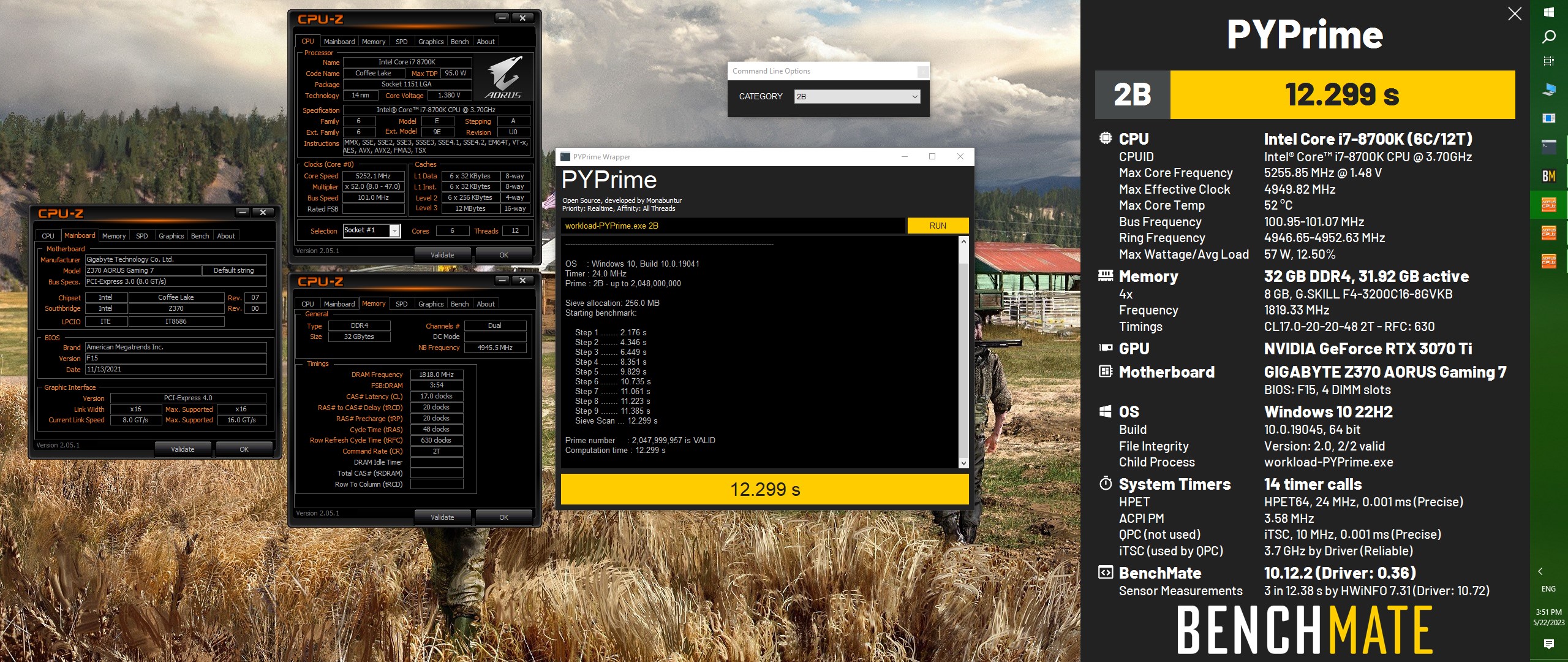Click the 14 timer calls heading
The width and height of the screenshot is (1568, 662).
[x=1313, y=484]
